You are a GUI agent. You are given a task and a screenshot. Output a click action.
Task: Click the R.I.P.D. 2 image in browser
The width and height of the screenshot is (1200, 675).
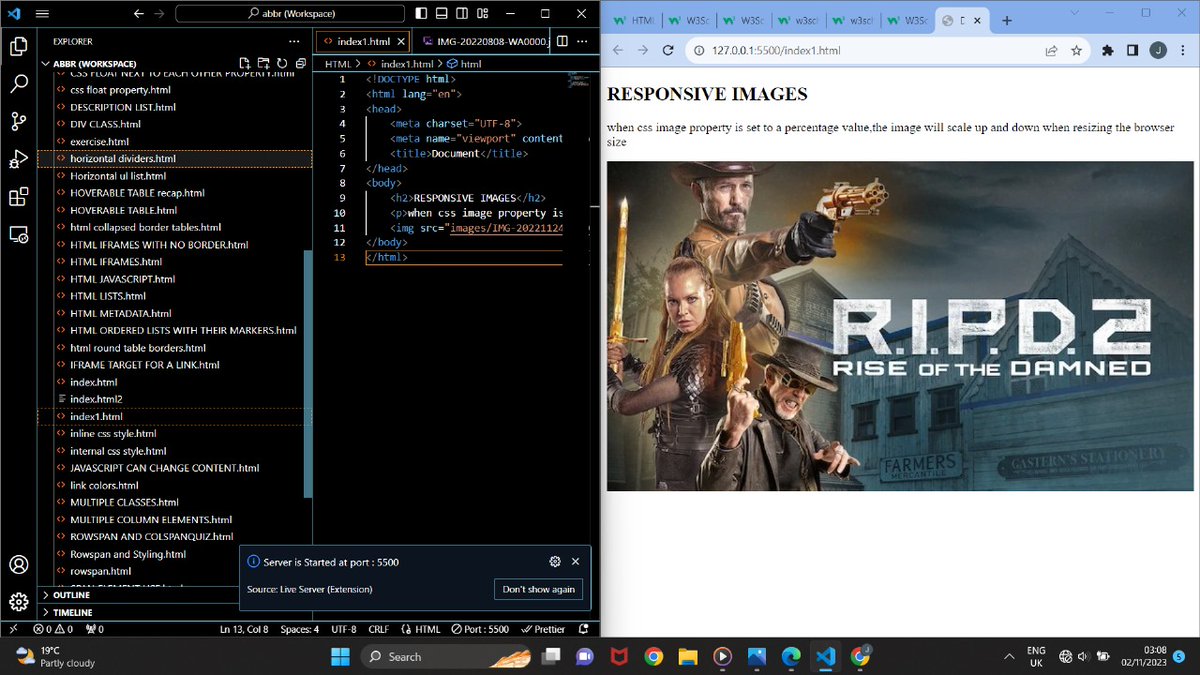(900, 326)
